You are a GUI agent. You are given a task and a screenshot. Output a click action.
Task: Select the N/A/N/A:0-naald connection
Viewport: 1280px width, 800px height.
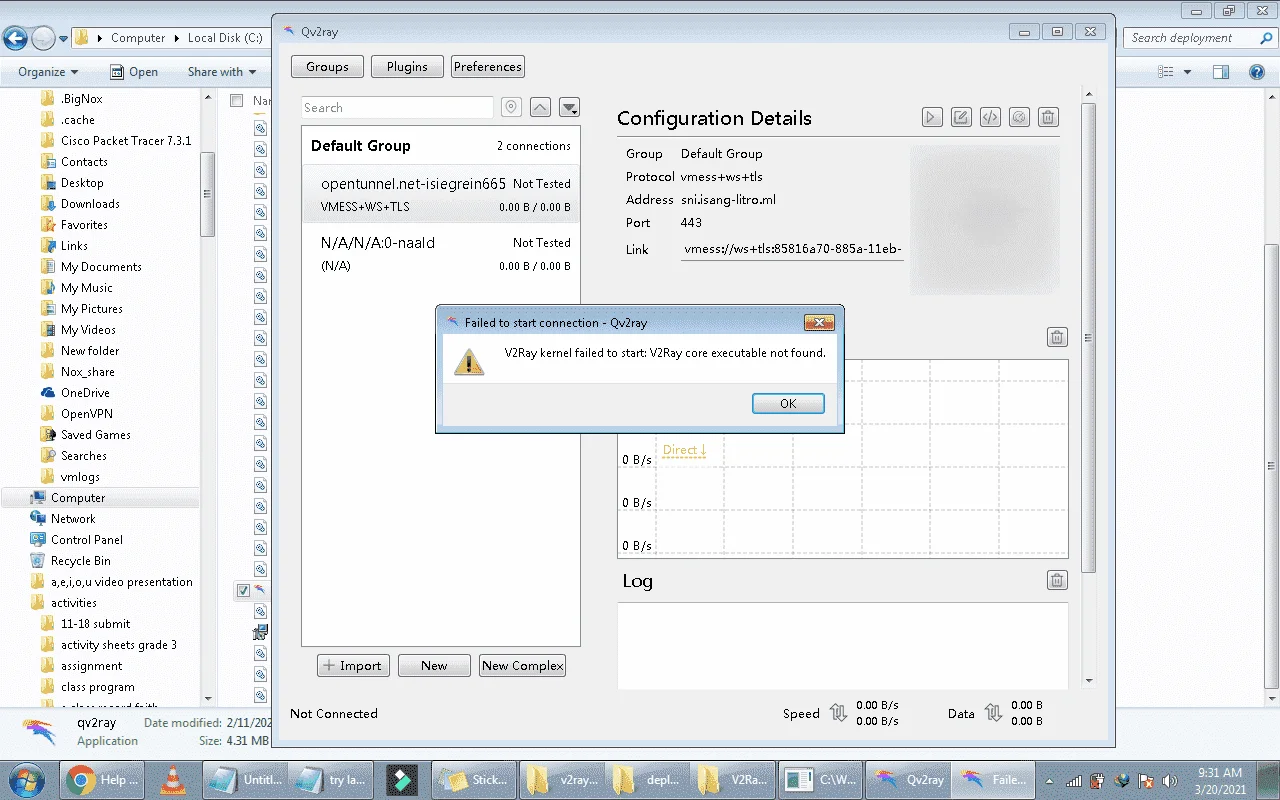coord(441,254)
